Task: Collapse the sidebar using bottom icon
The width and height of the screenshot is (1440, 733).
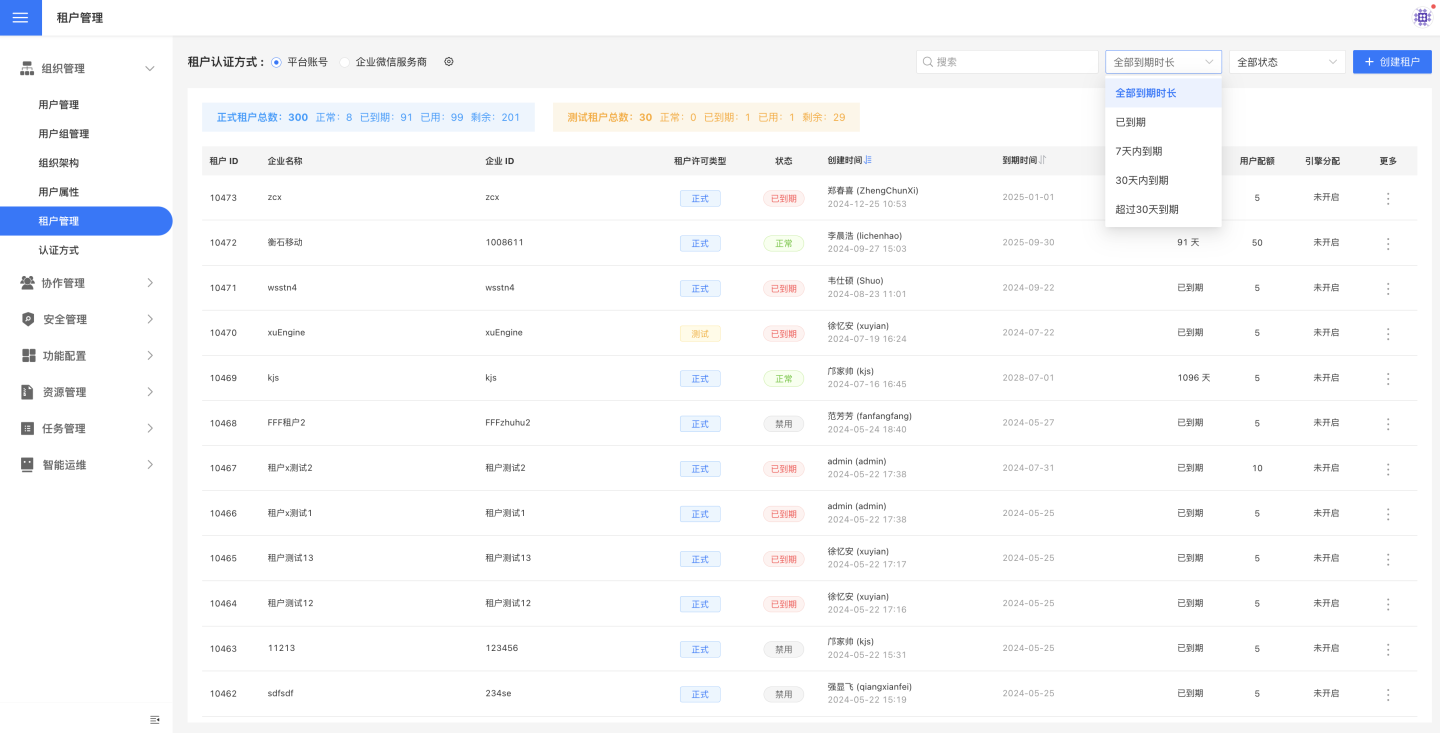Action: point(155,719)
